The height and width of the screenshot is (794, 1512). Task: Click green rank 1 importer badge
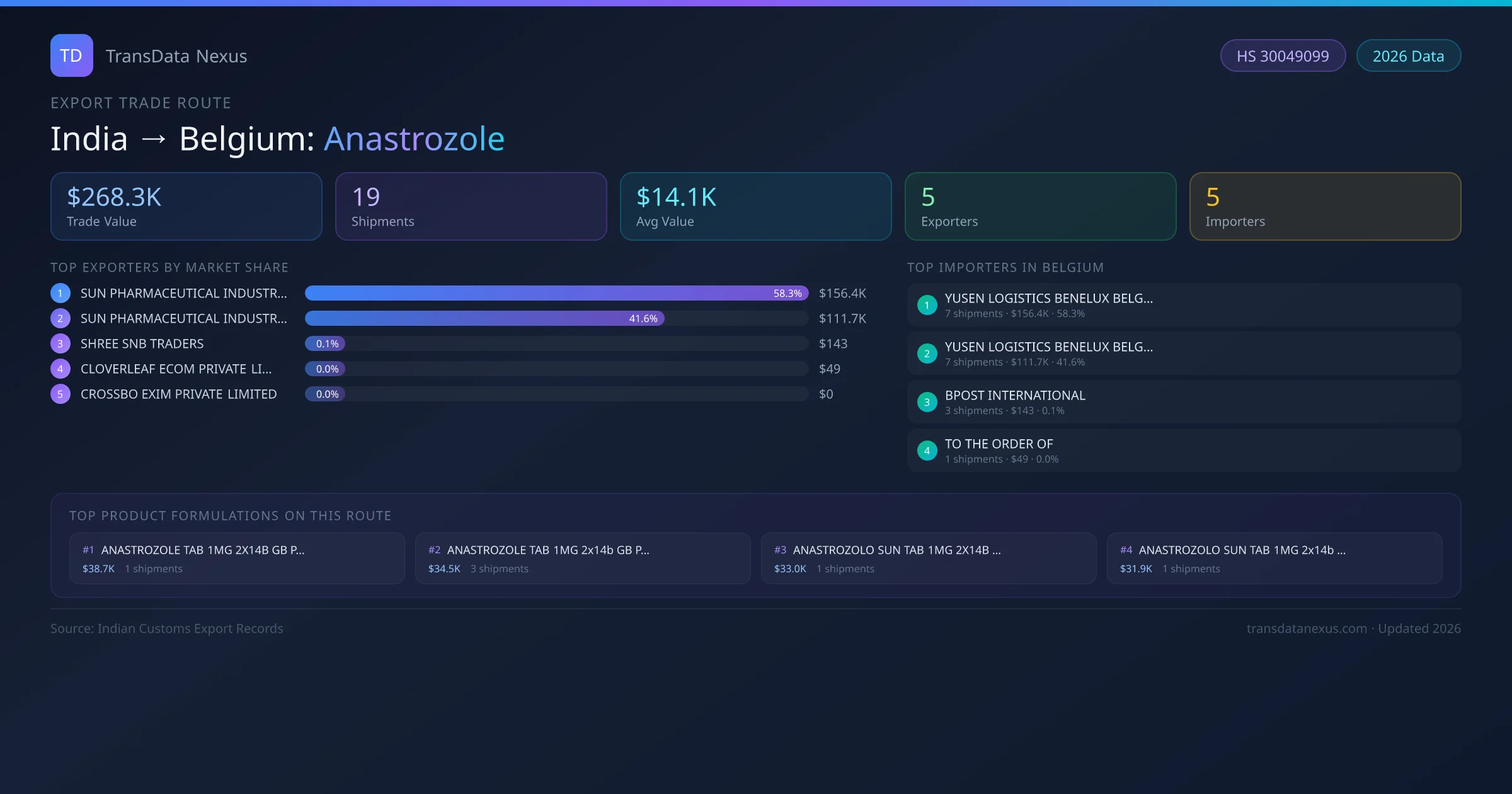(927, 305)
